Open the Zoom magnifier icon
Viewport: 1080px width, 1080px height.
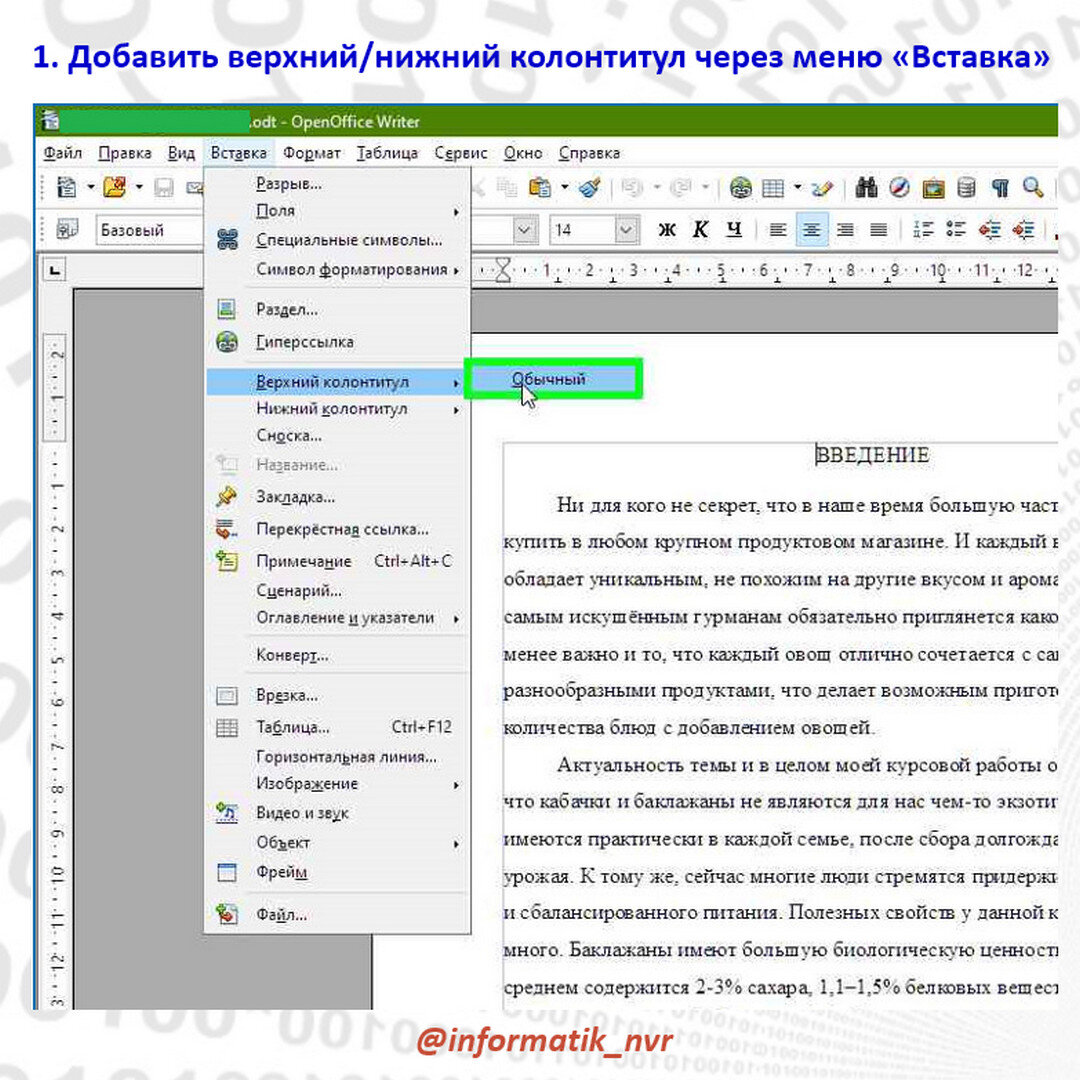tap(1032, 187)
